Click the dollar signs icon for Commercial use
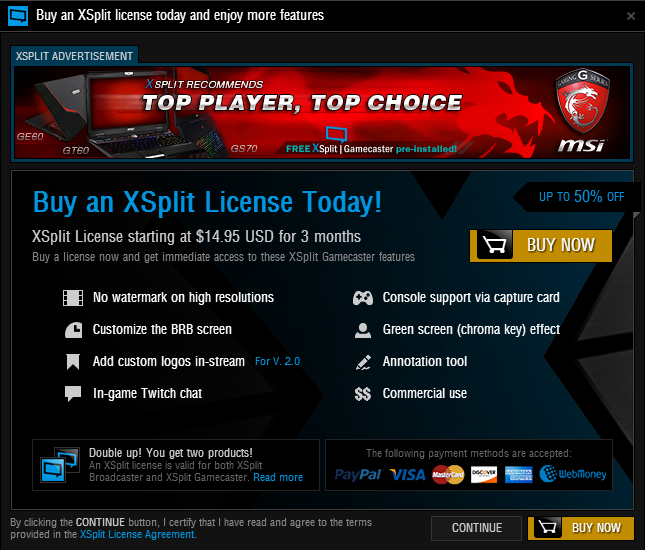645x550 pixels. pos(363,394)
